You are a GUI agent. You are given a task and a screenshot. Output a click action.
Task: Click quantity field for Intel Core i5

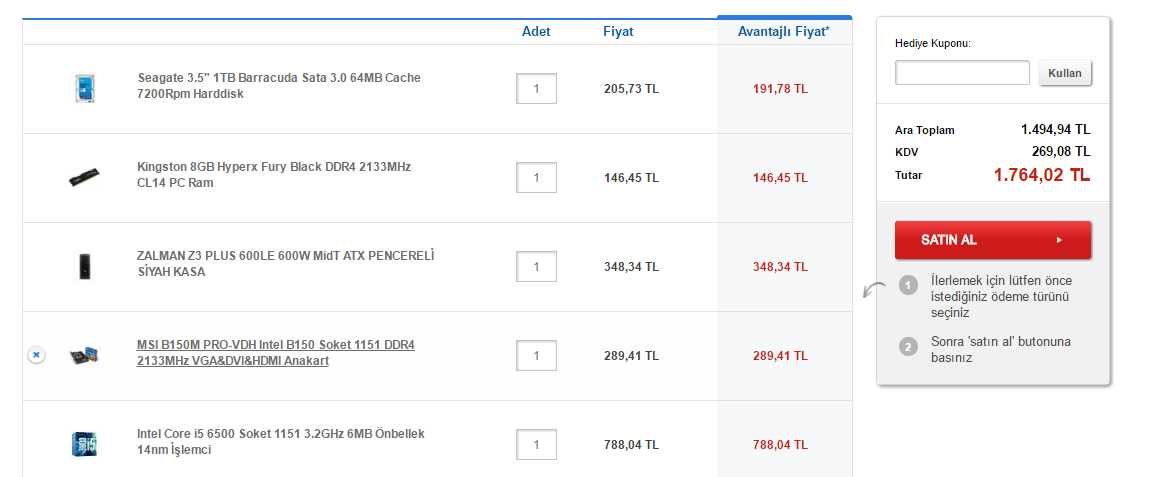tap(536, 444)
